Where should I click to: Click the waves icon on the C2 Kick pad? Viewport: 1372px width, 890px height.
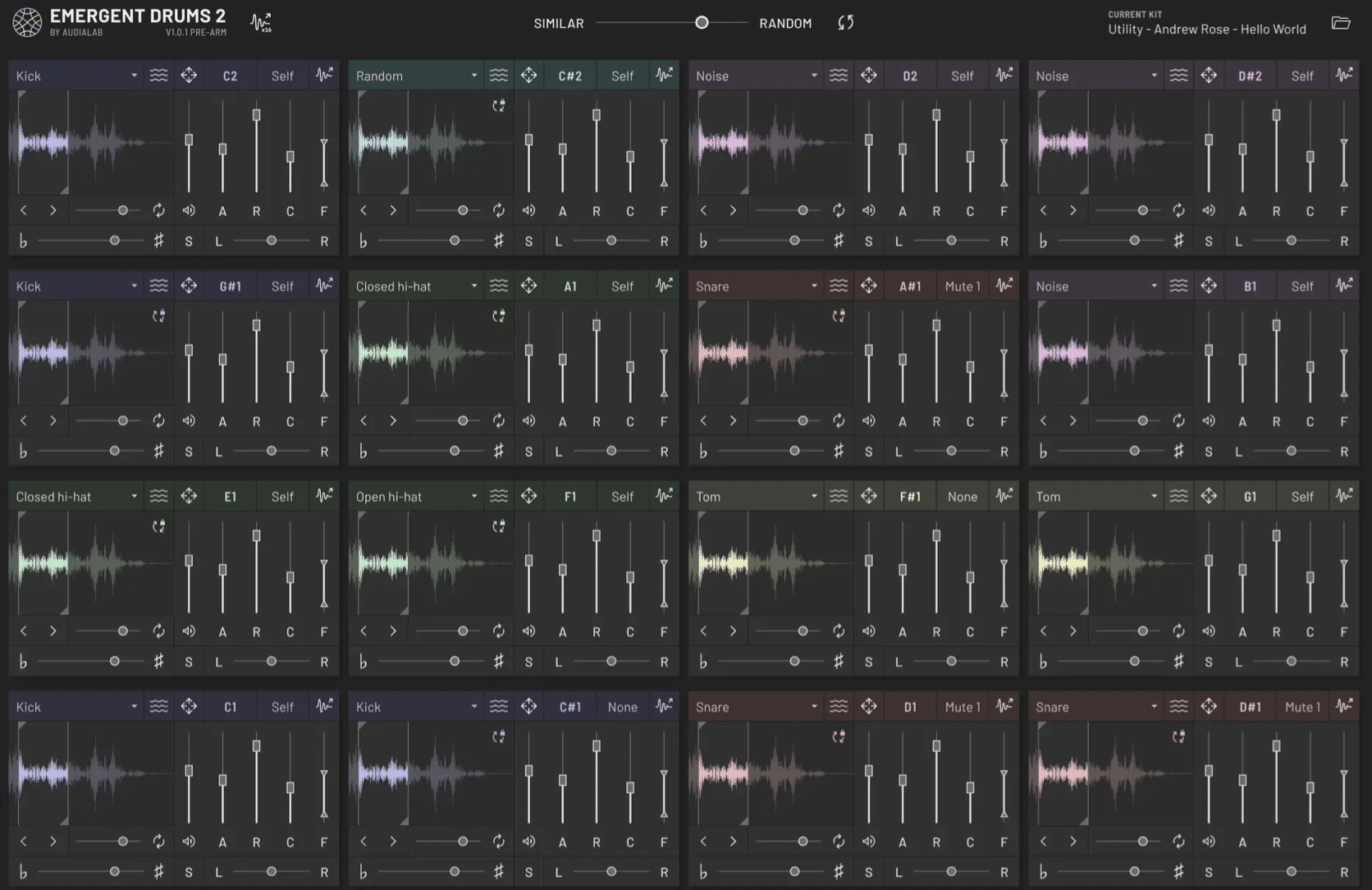coord(158,76)
